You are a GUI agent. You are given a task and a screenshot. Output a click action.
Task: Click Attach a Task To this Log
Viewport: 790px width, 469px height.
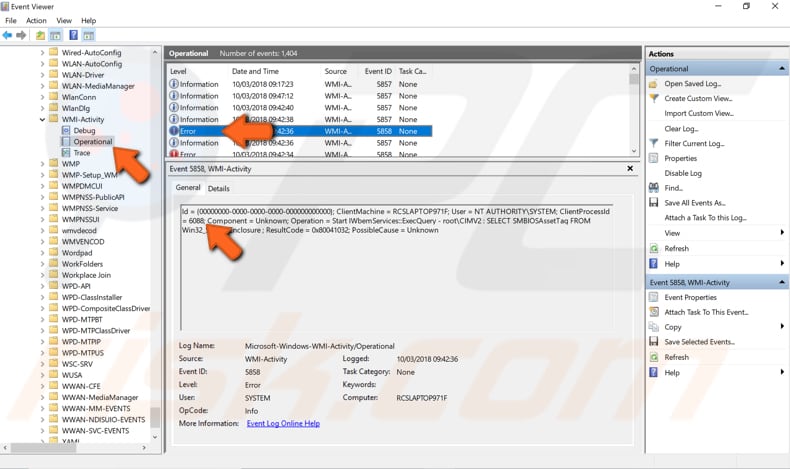[705, 218]
